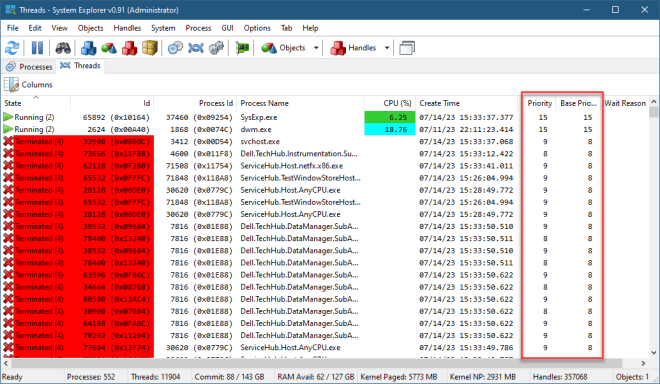Open the View menu
The height and width of the screenshot is (384, 660).
[x=59, y=28]
